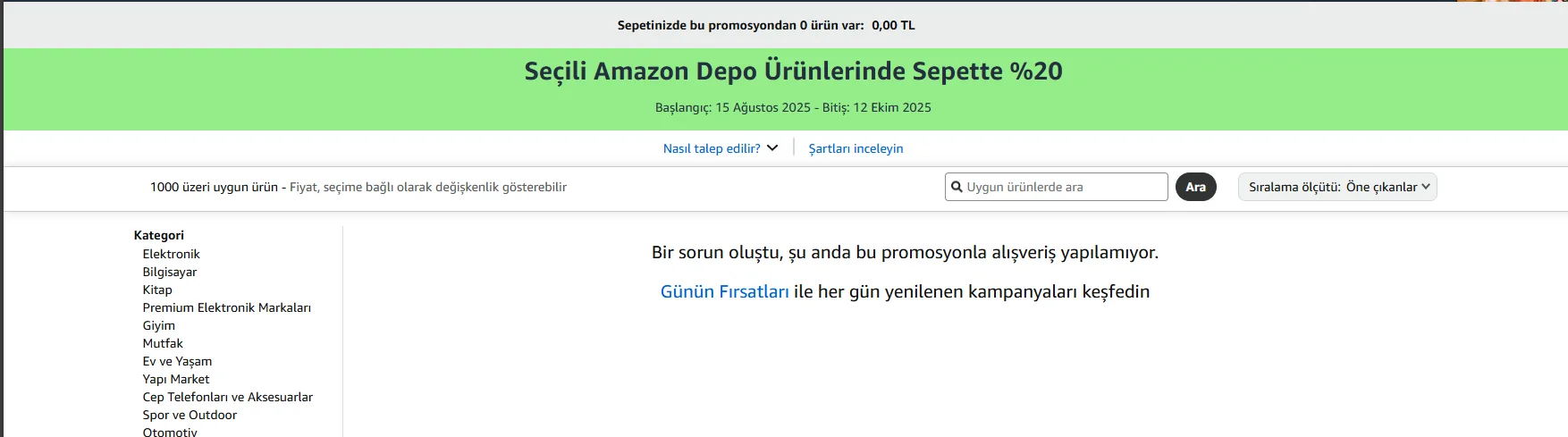The width and height of the screenshot is (1568, 437).
Task: Select the Bilgisayar category
Action: 169,272
